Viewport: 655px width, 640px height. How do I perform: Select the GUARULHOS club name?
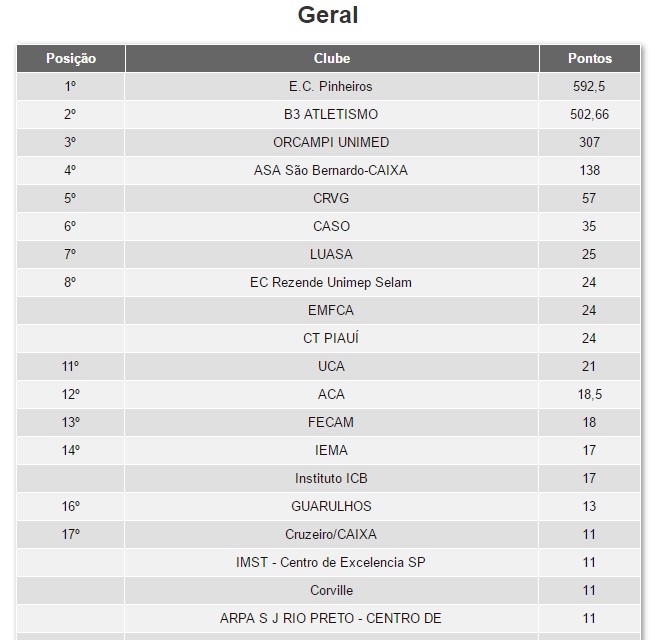click(x=331, y=507)
